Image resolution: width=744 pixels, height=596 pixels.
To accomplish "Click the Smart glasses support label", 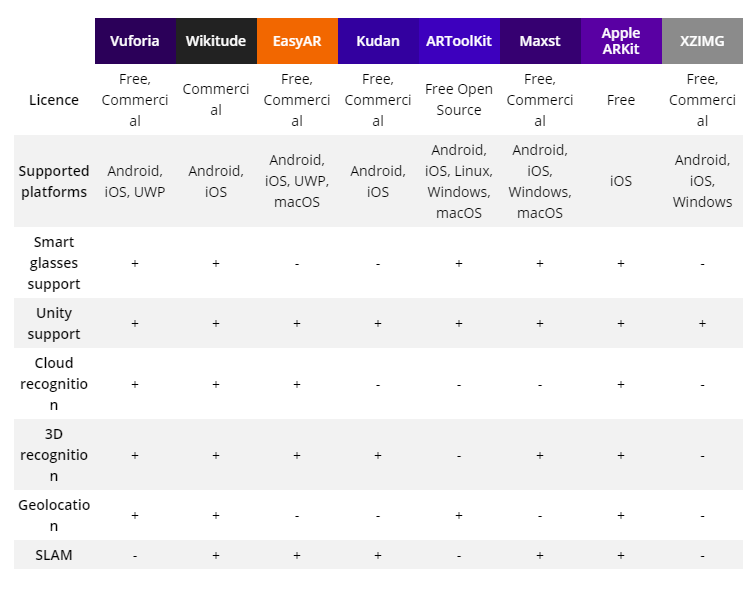I will tap(54, 263).
